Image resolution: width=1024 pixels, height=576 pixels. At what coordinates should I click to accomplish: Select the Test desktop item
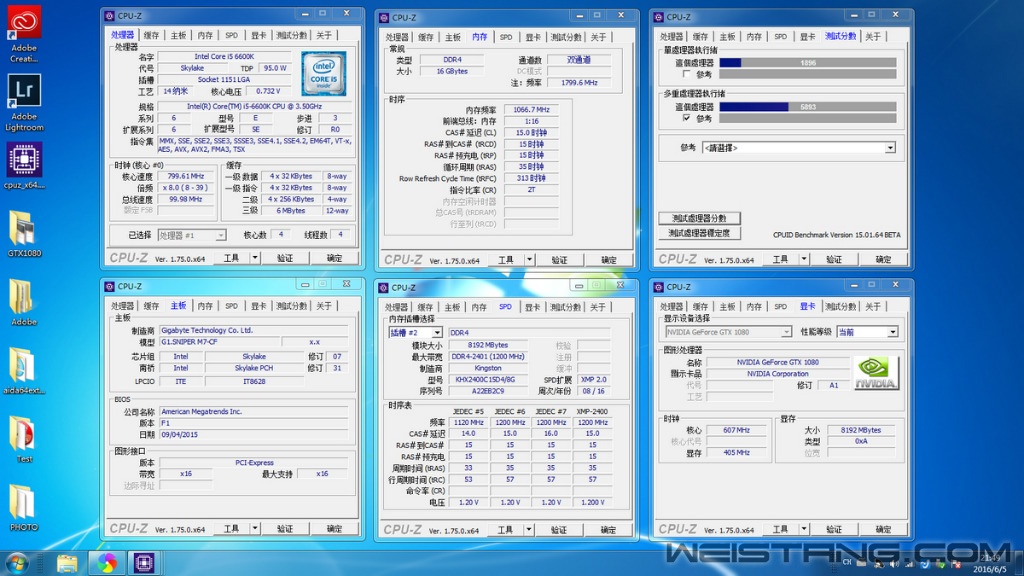pos(24,440)
